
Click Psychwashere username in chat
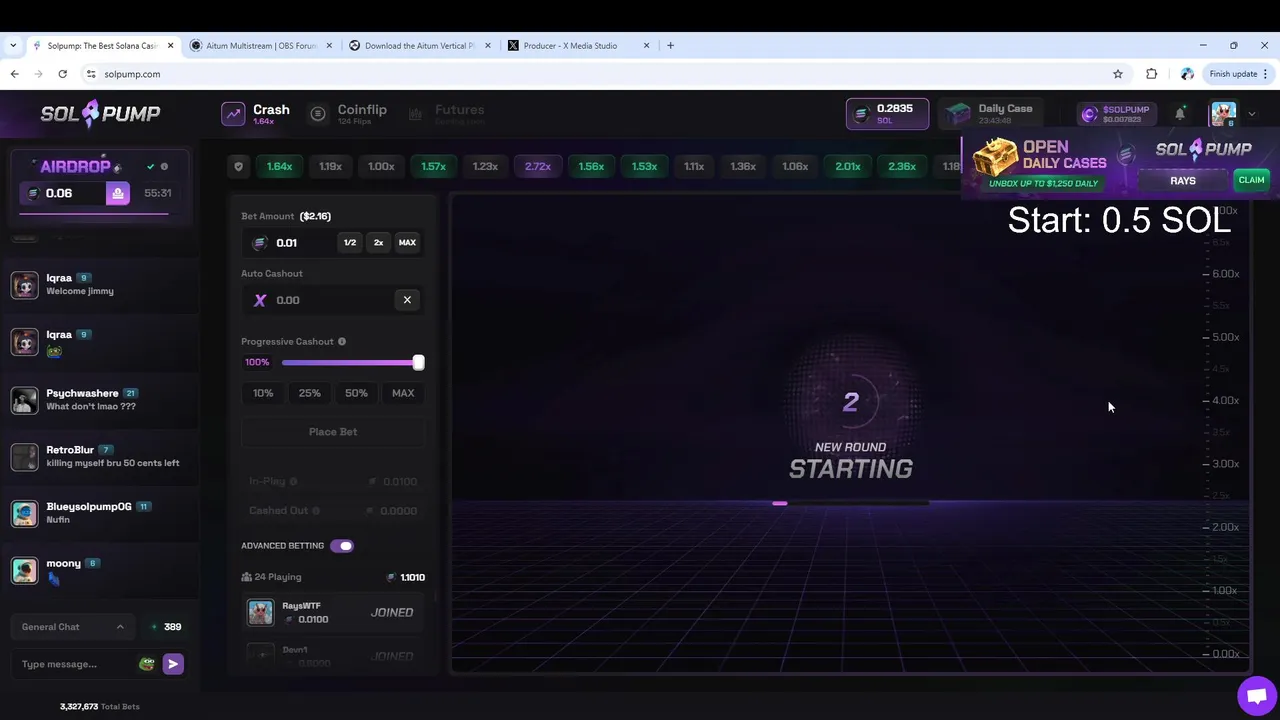pos(82,393)
